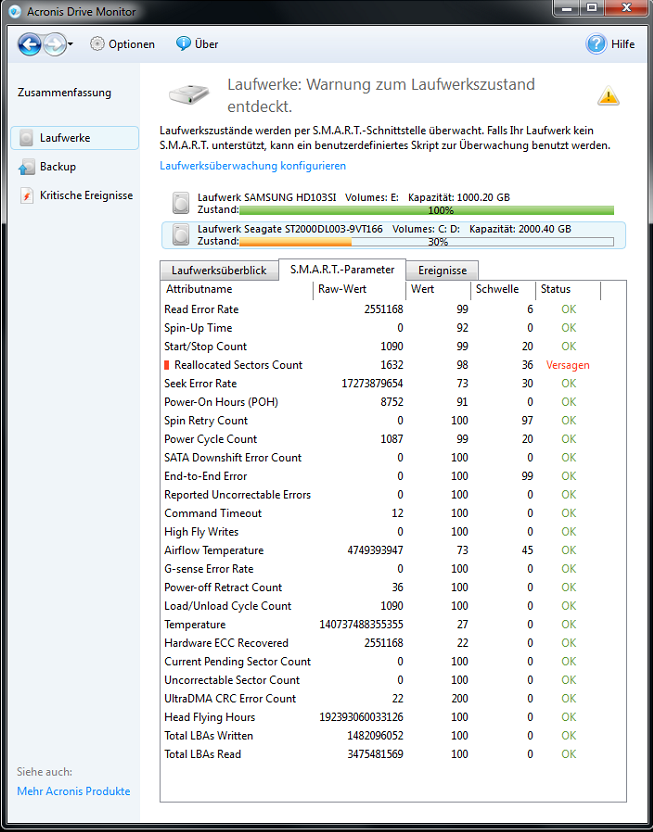Select Load/Unload Cycle Count row
This screenshot has height=832, width=653.
[393, 606]
